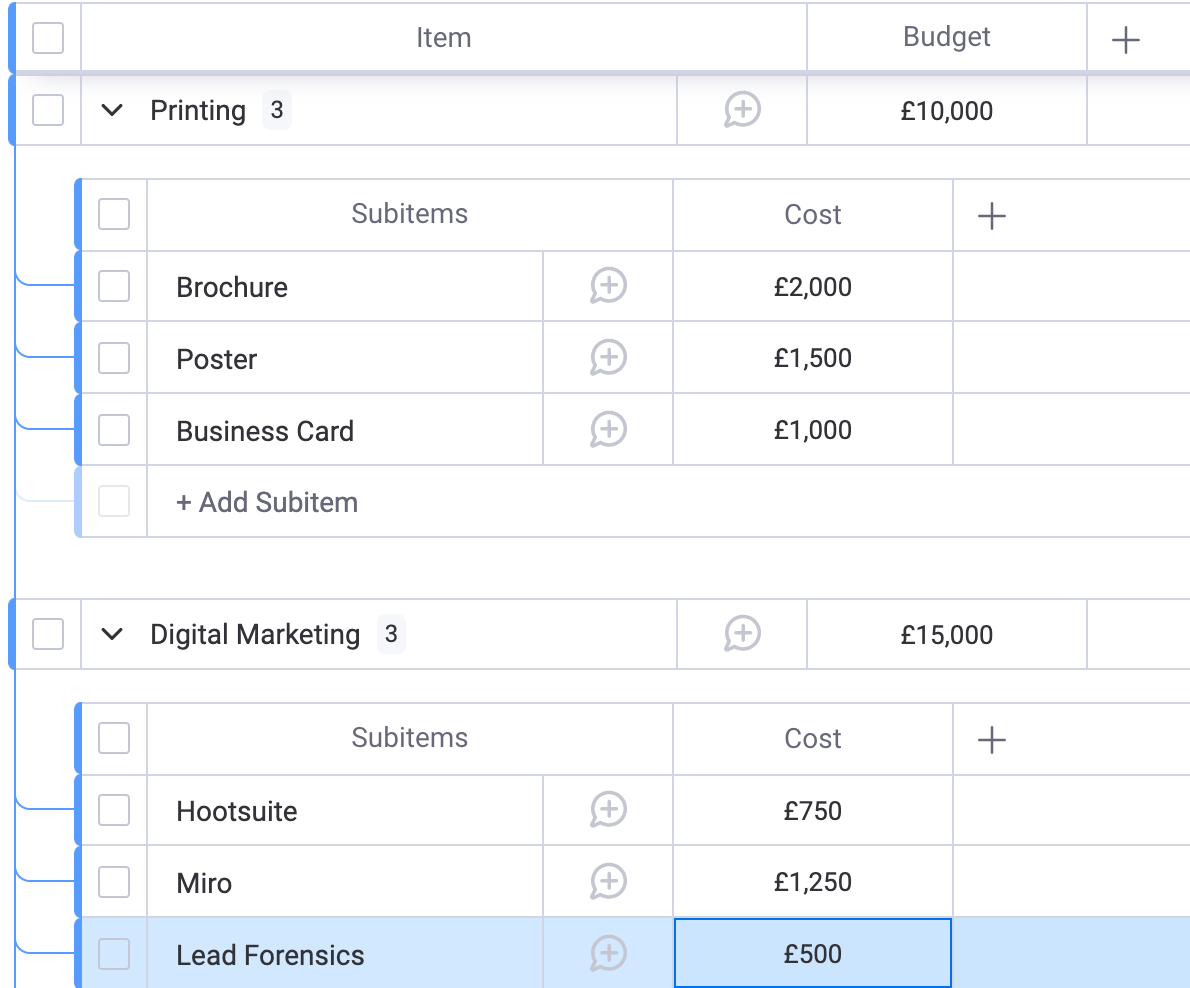Tick the checkbox for Printing item
This screenshot has width=1190, height=988.
(x=48, y=110)
